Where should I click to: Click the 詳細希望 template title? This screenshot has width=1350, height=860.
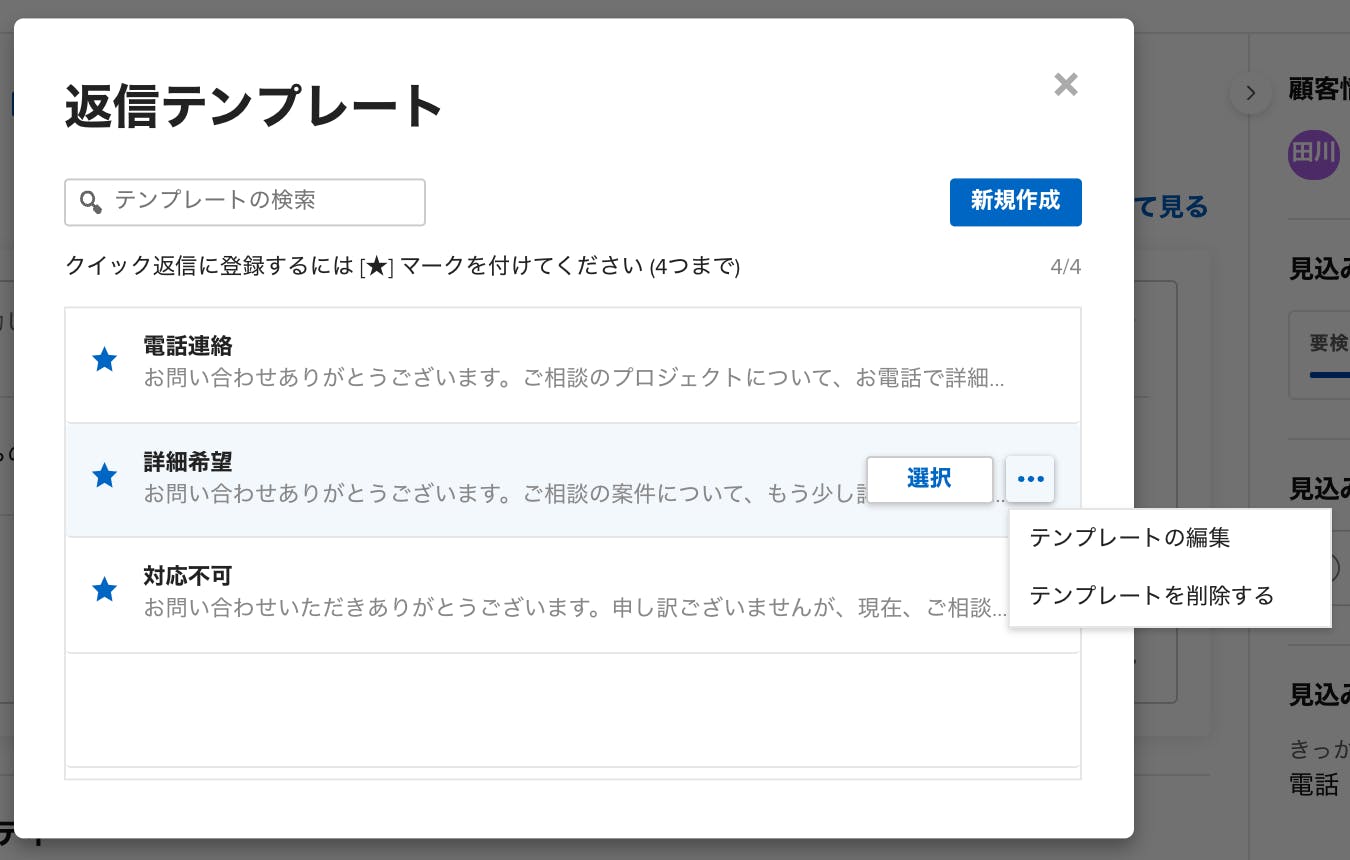pyautogui.click(x=188, y=462)
